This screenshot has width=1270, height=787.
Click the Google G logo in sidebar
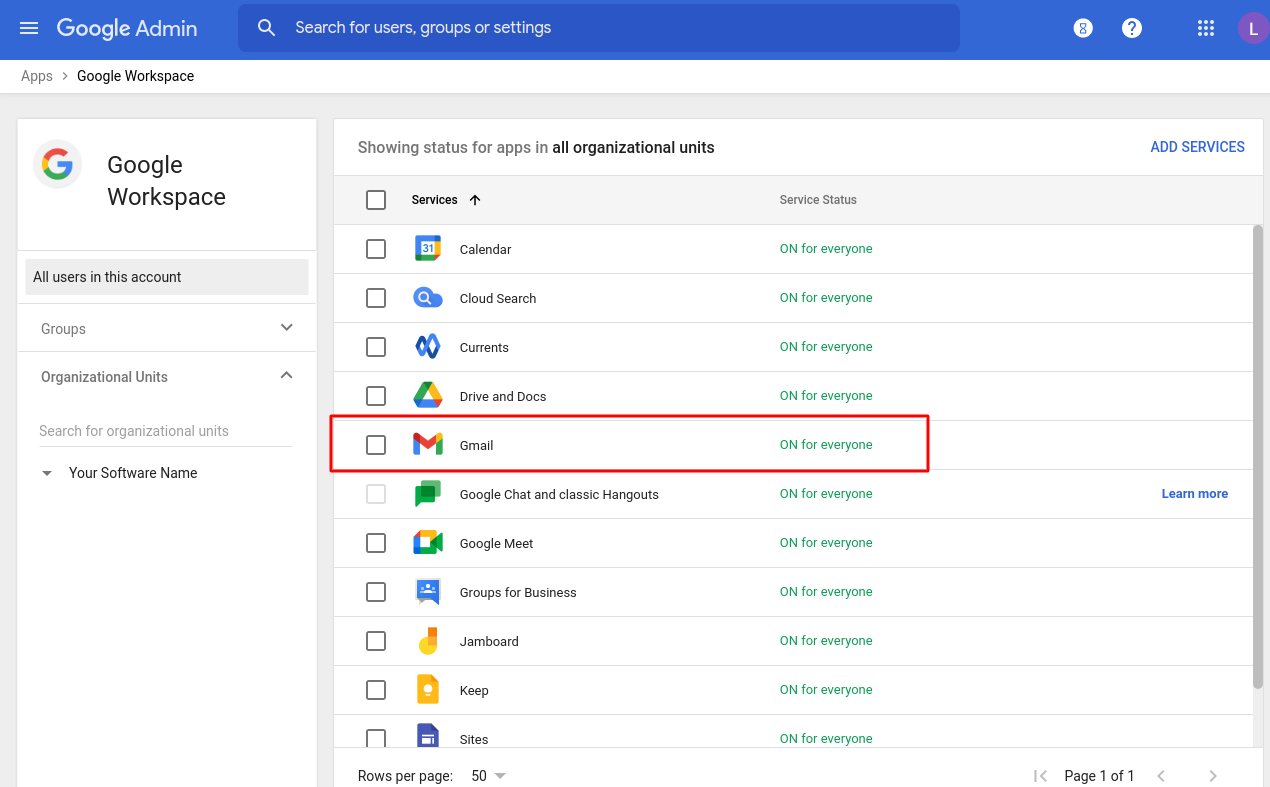[58, 164]
